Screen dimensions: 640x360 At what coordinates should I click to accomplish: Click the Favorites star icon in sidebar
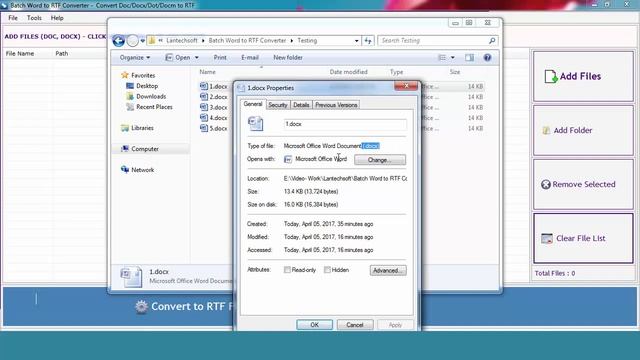[x=125, y=75]
